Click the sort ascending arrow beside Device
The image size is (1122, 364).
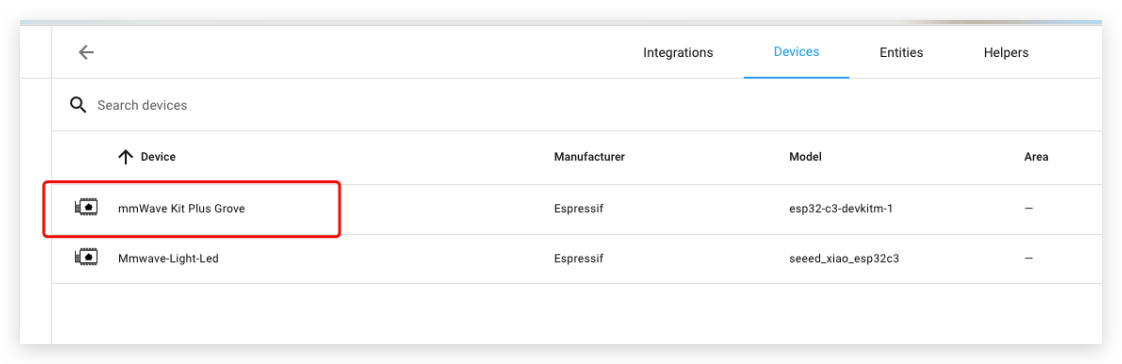pyautogui.click(x=126, y=157)
